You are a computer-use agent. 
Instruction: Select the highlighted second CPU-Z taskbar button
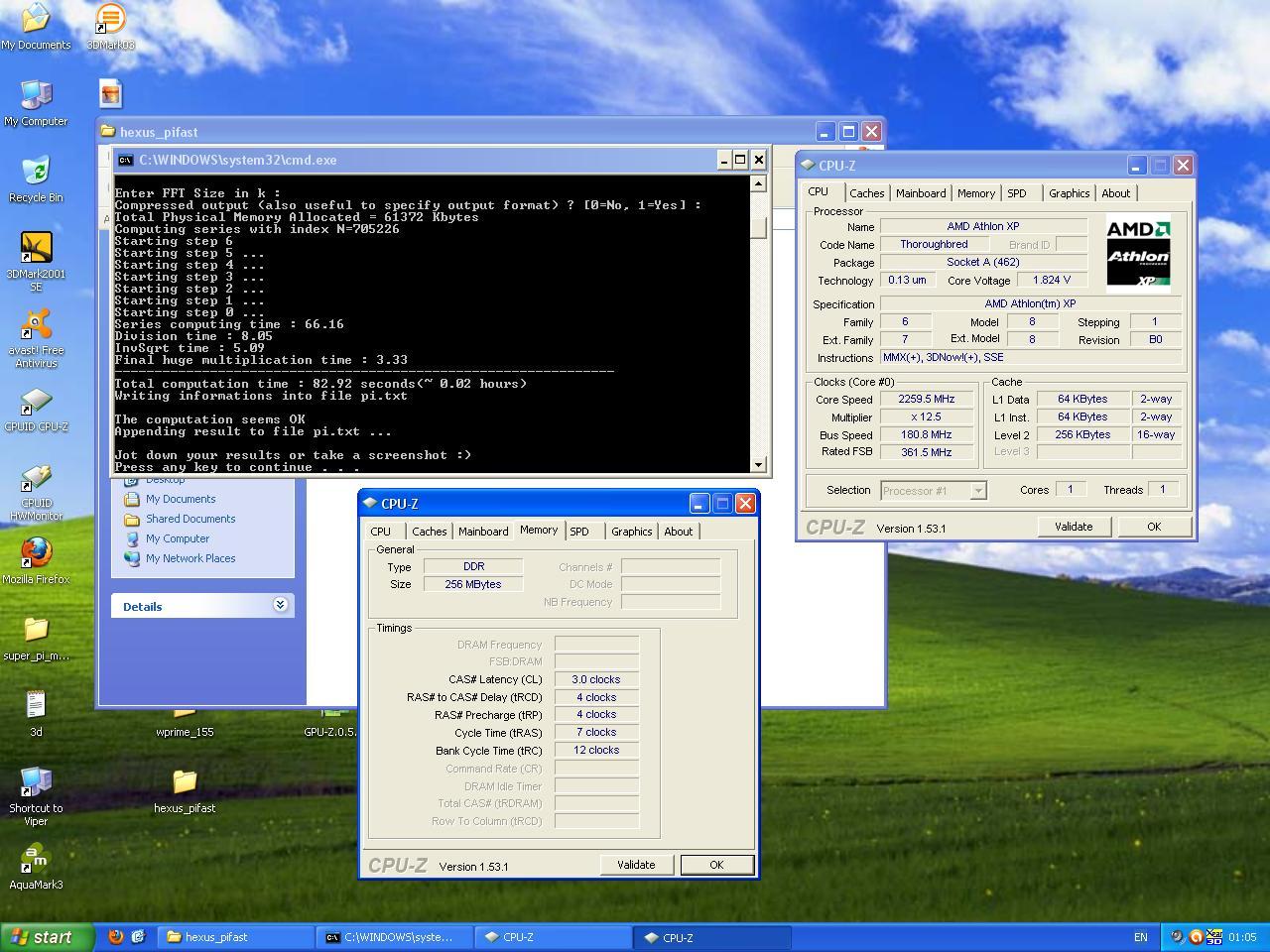[714, 937]
